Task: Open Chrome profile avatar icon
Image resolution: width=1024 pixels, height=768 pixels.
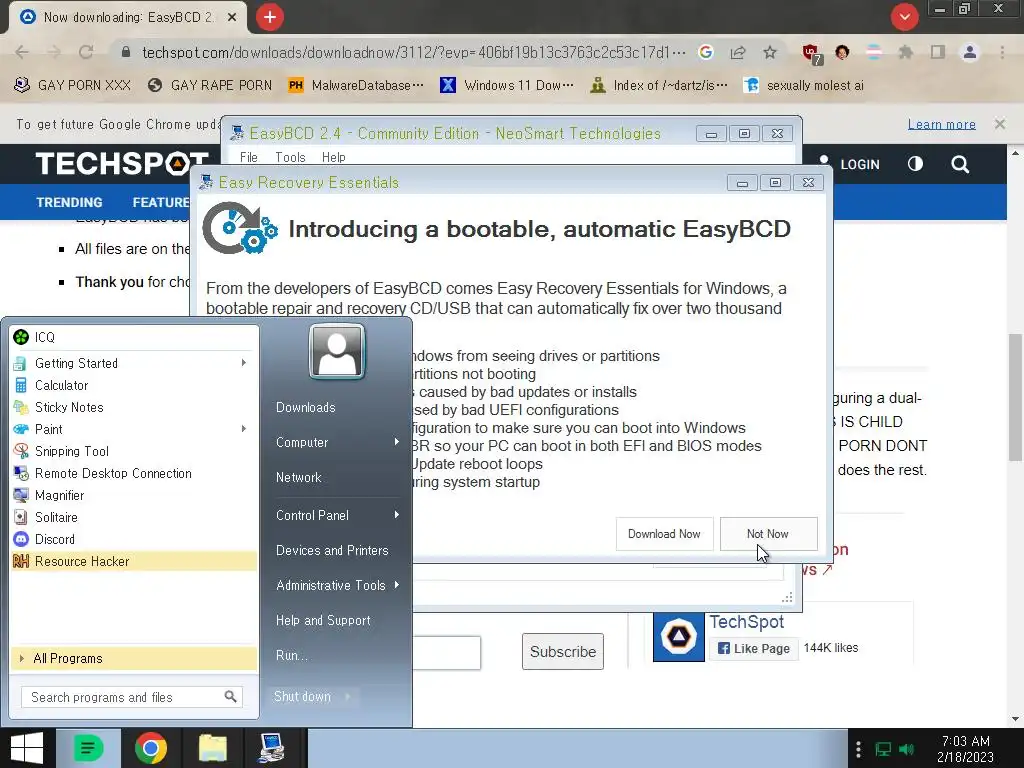Action: pyautogui.click(x=970, y=52)
